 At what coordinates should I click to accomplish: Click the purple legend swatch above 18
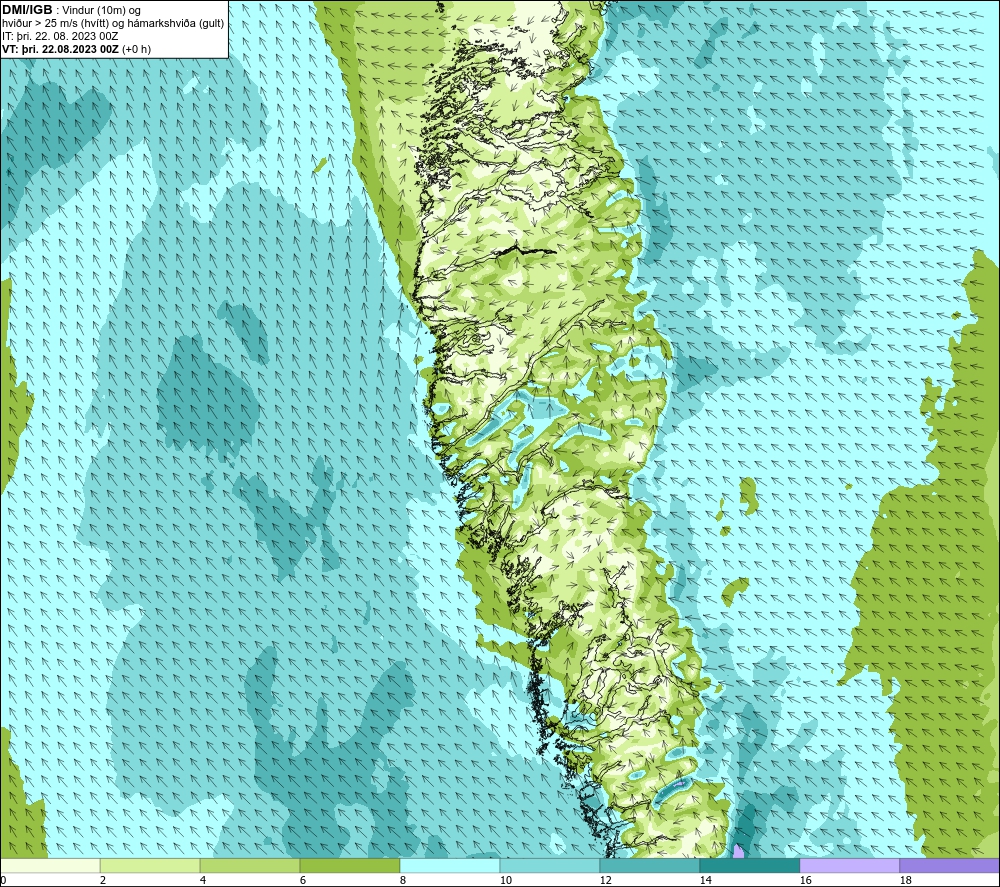click(949, 865)
